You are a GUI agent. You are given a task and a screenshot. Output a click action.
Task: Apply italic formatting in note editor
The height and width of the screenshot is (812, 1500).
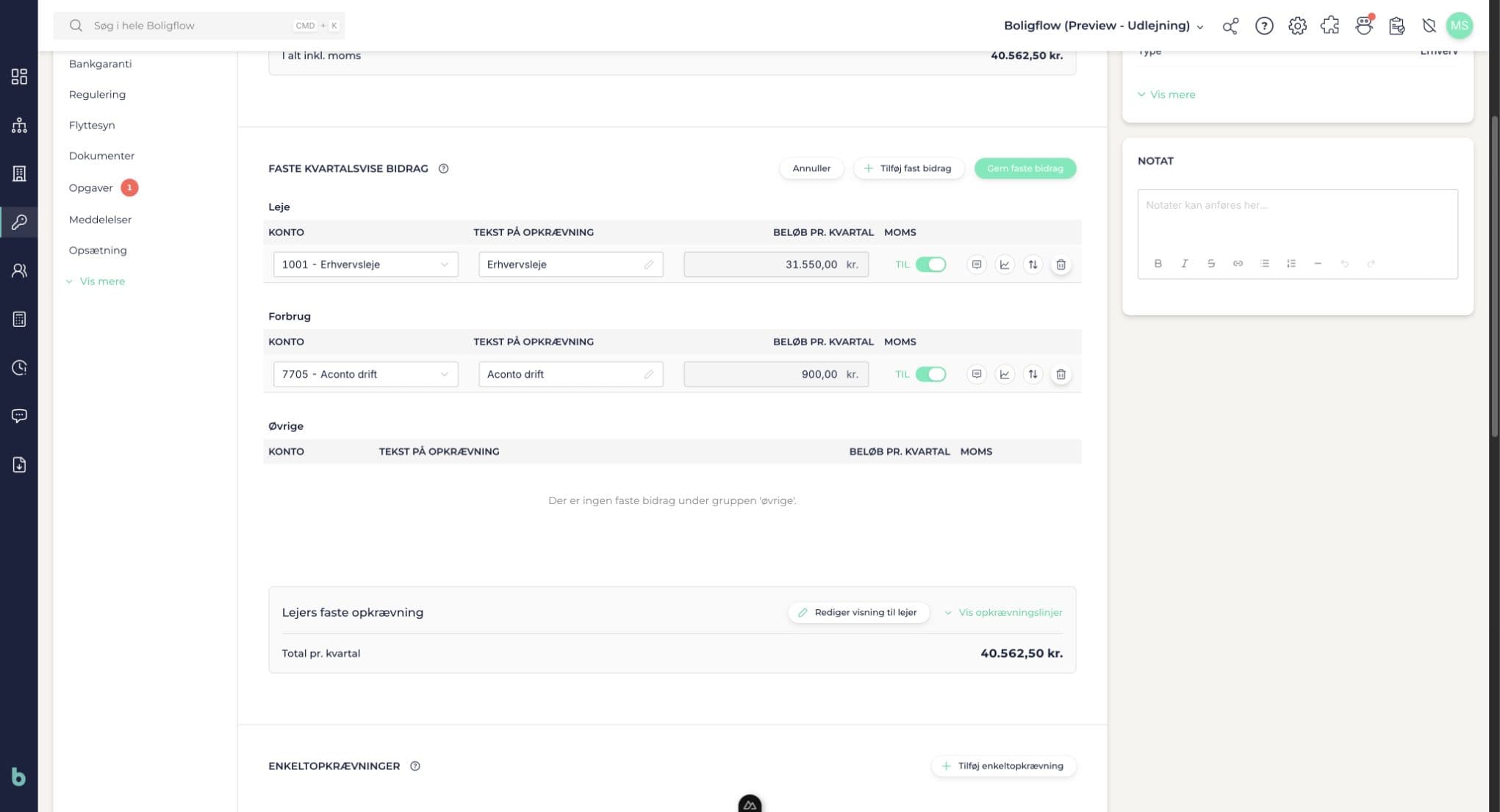click(1184, 263)
